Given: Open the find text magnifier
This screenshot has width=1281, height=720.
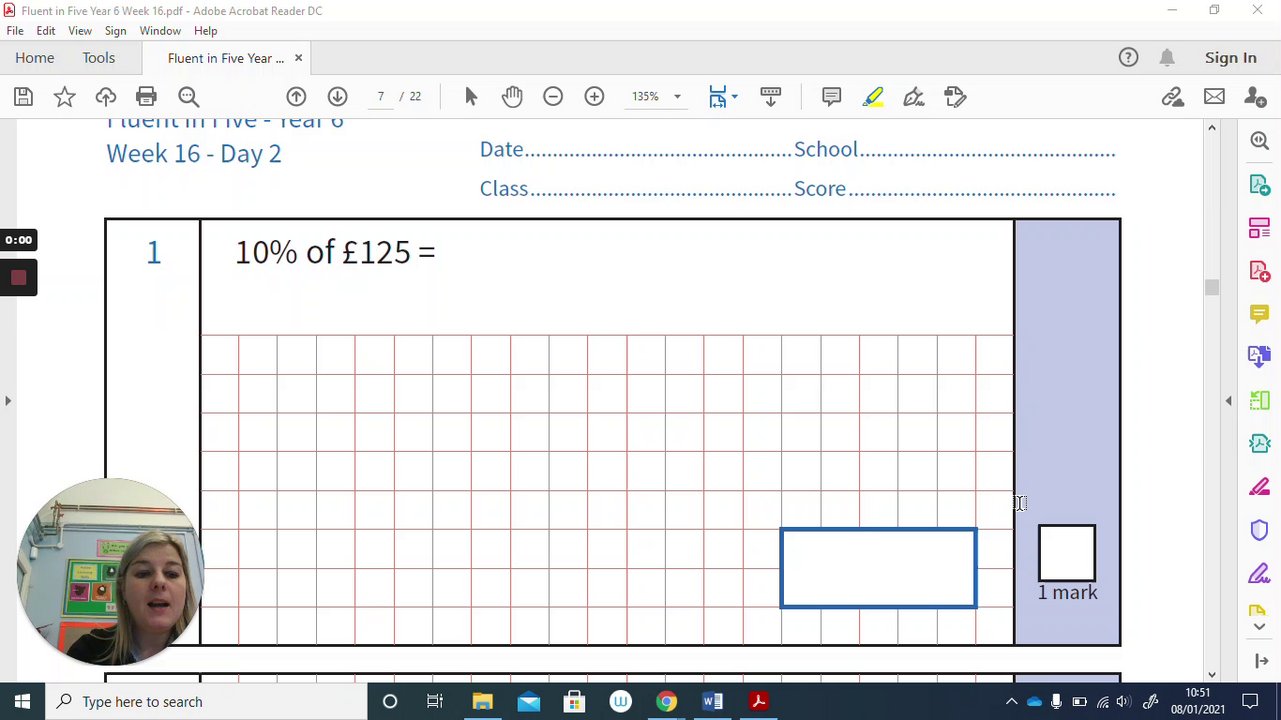Looking at the screenshot, I should [x=188, y=97].
